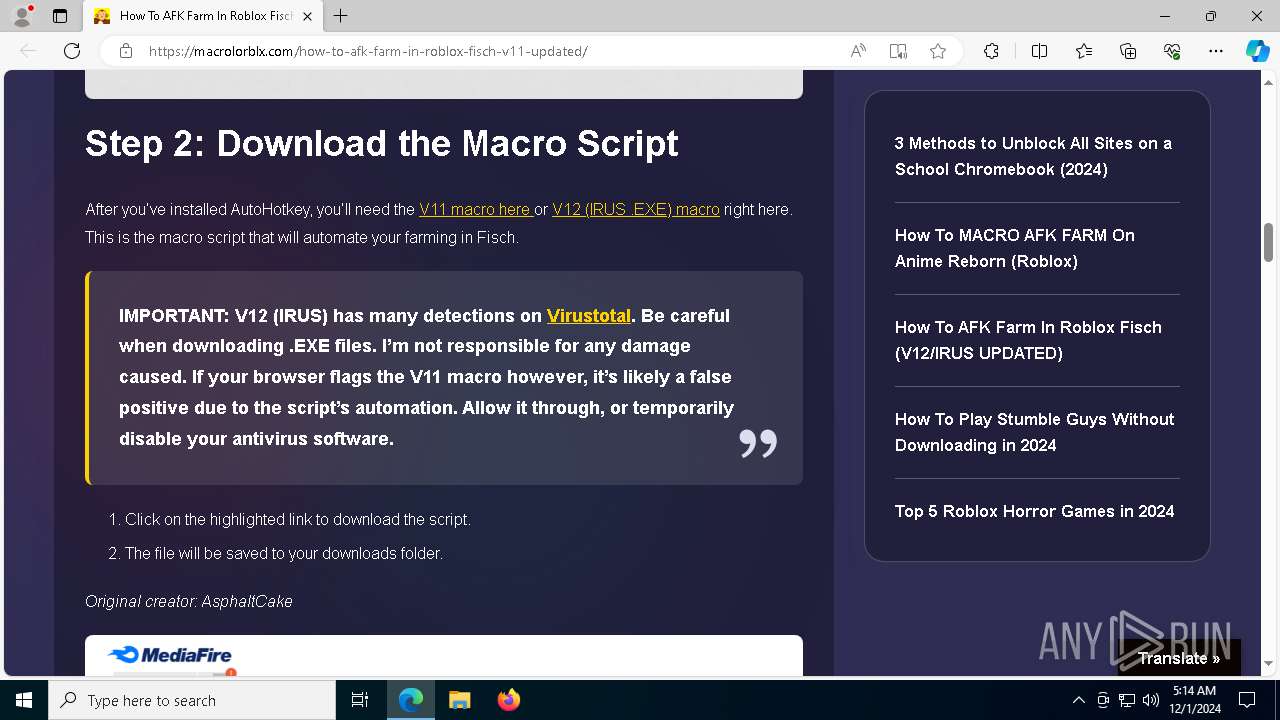Open How To Play Stumble Guys article
The height and width of the screenshot is (720, 1280).
[x=1035, y=432]
